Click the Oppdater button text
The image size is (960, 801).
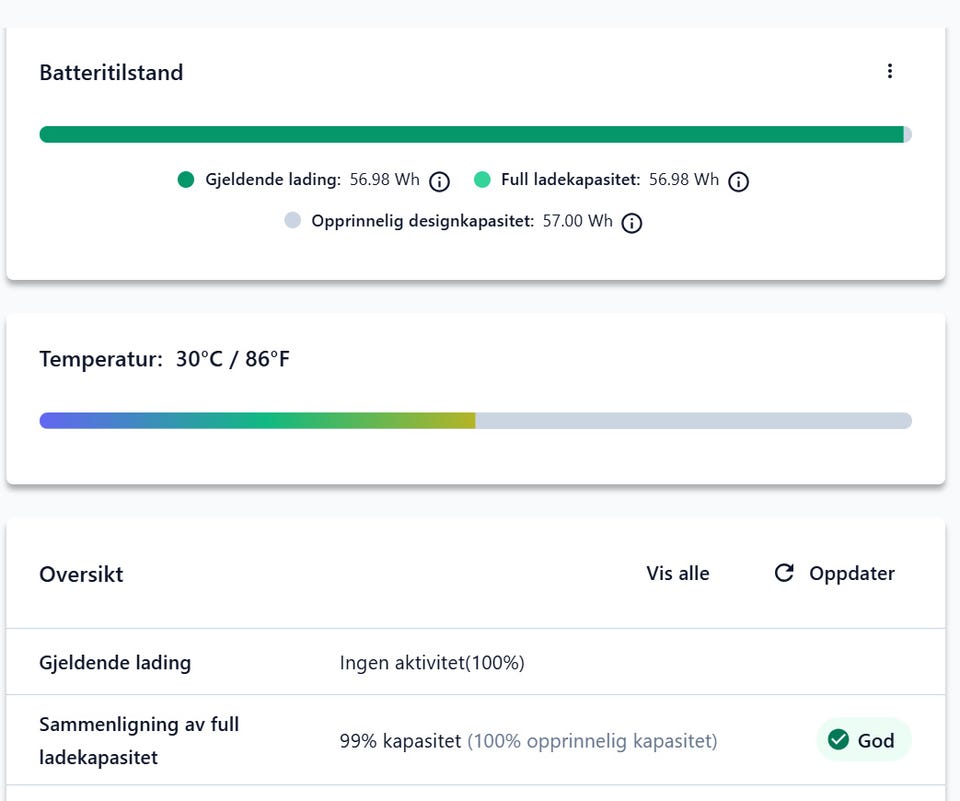point(852,573)
